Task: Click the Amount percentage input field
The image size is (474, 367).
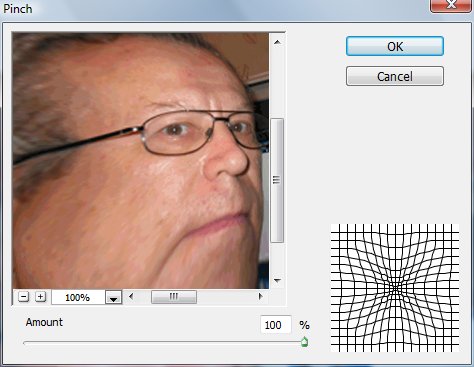Action: pos(276,325)
